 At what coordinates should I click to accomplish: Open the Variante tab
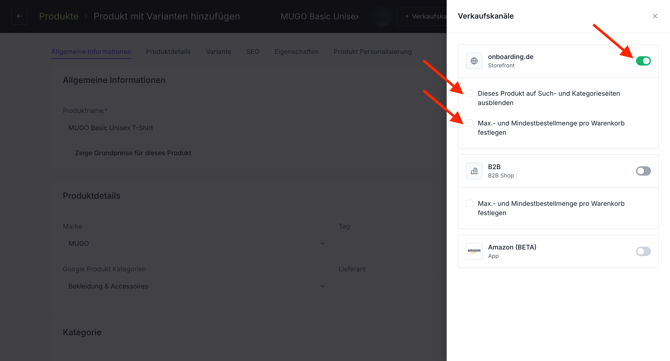[218, 52]
